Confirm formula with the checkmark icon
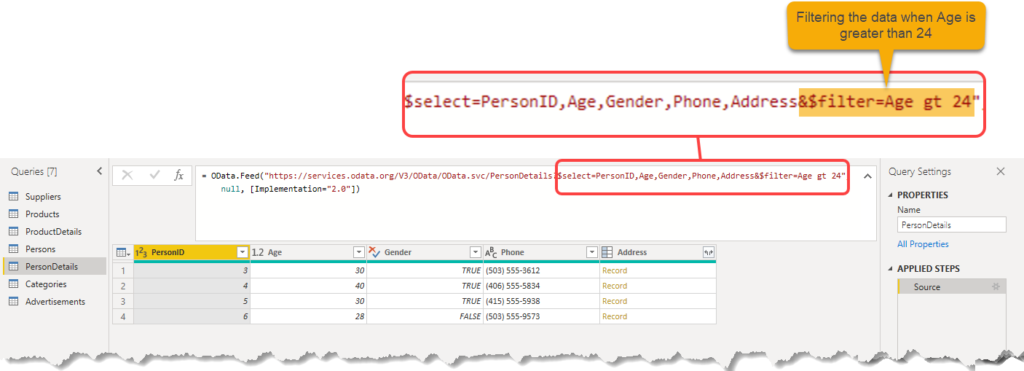The height and width of the screenshot is (371, 1024). point(155,175)
